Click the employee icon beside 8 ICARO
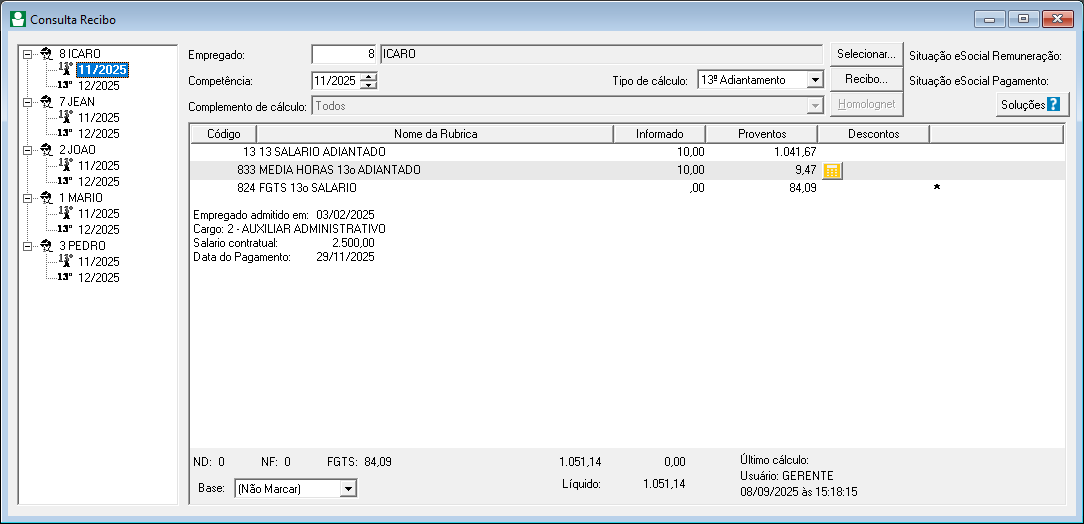Viewport: 1084px width, 524px height. click(47, 54)
